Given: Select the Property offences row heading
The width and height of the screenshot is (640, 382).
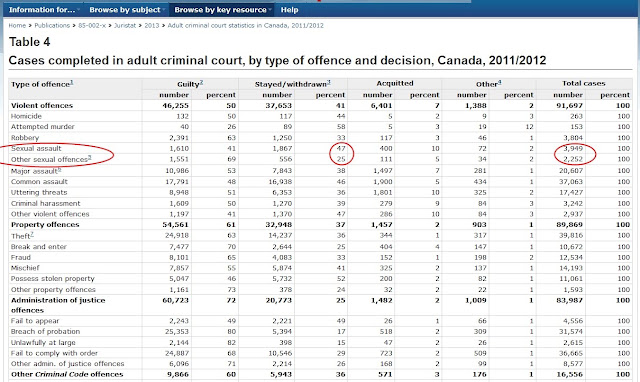Looking at the screenshot, I should (x=45, y=225).
